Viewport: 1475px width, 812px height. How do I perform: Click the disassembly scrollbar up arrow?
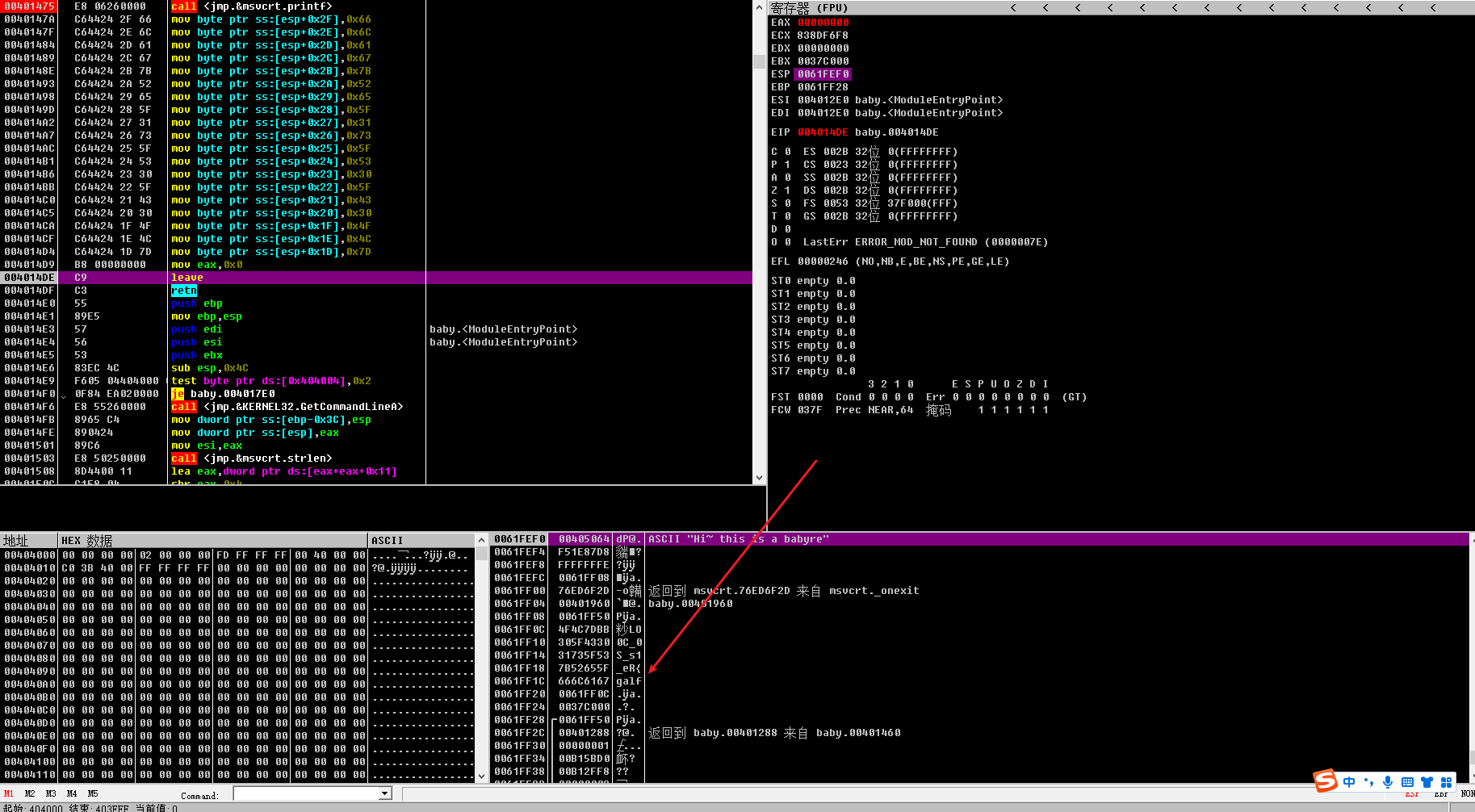point(759,7)
